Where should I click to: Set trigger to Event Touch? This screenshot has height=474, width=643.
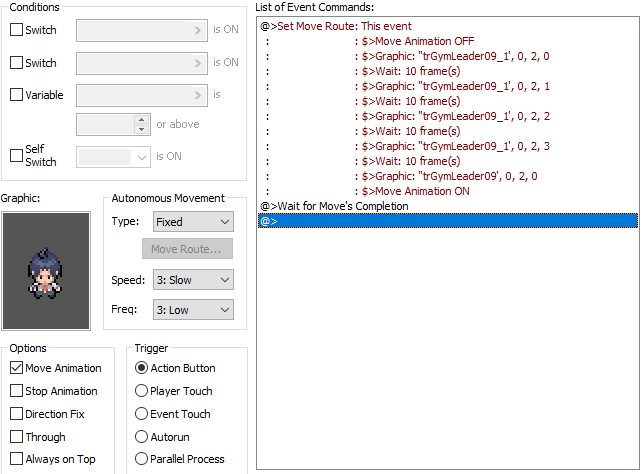click(141, 414)
